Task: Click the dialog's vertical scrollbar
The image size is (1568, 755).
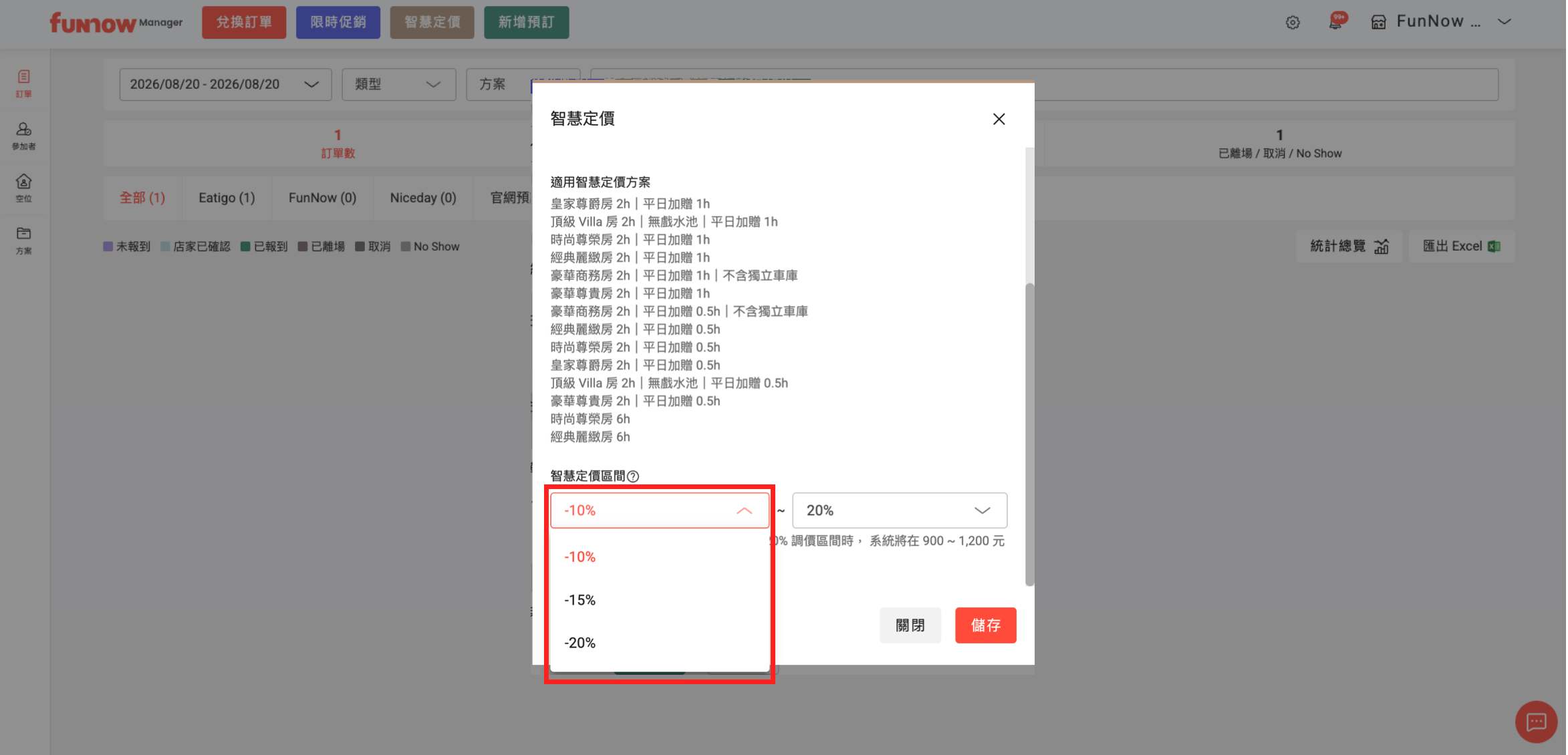Action: click(x=1029, y=434)
